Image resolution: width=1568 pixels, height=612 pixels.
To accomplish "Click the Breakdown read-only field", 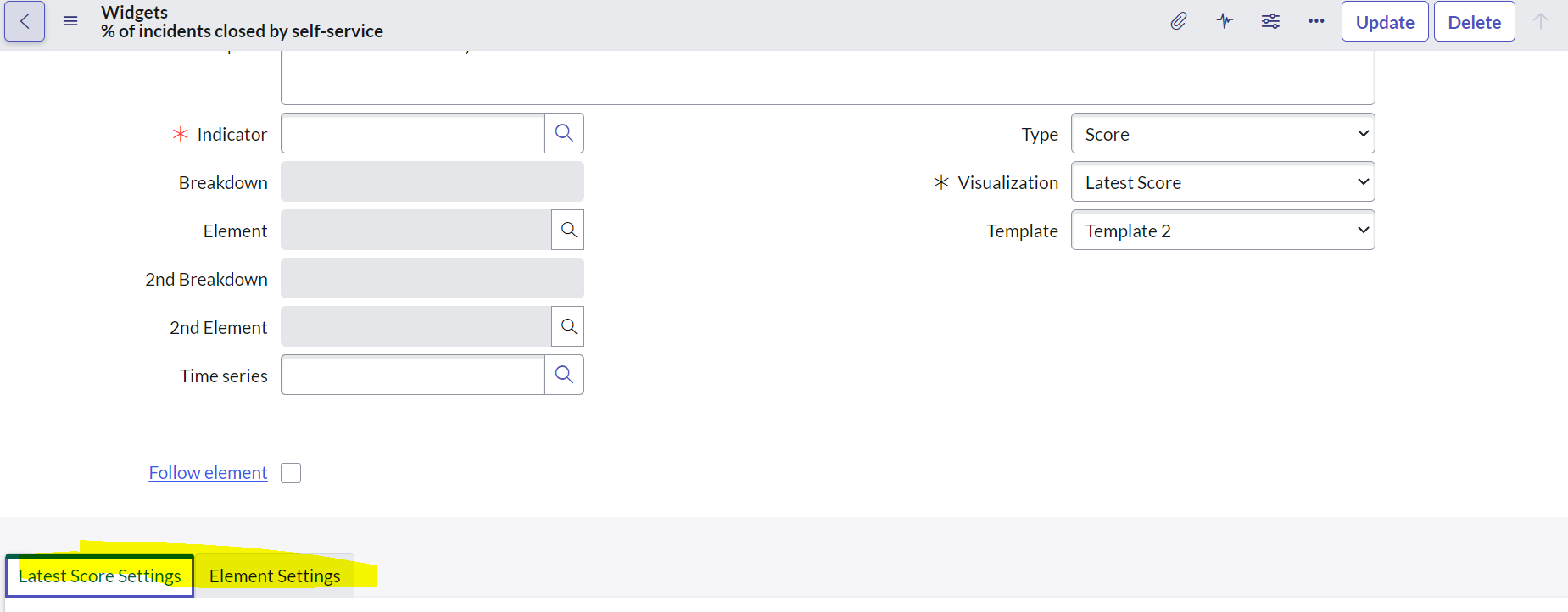I will (432, 181).
